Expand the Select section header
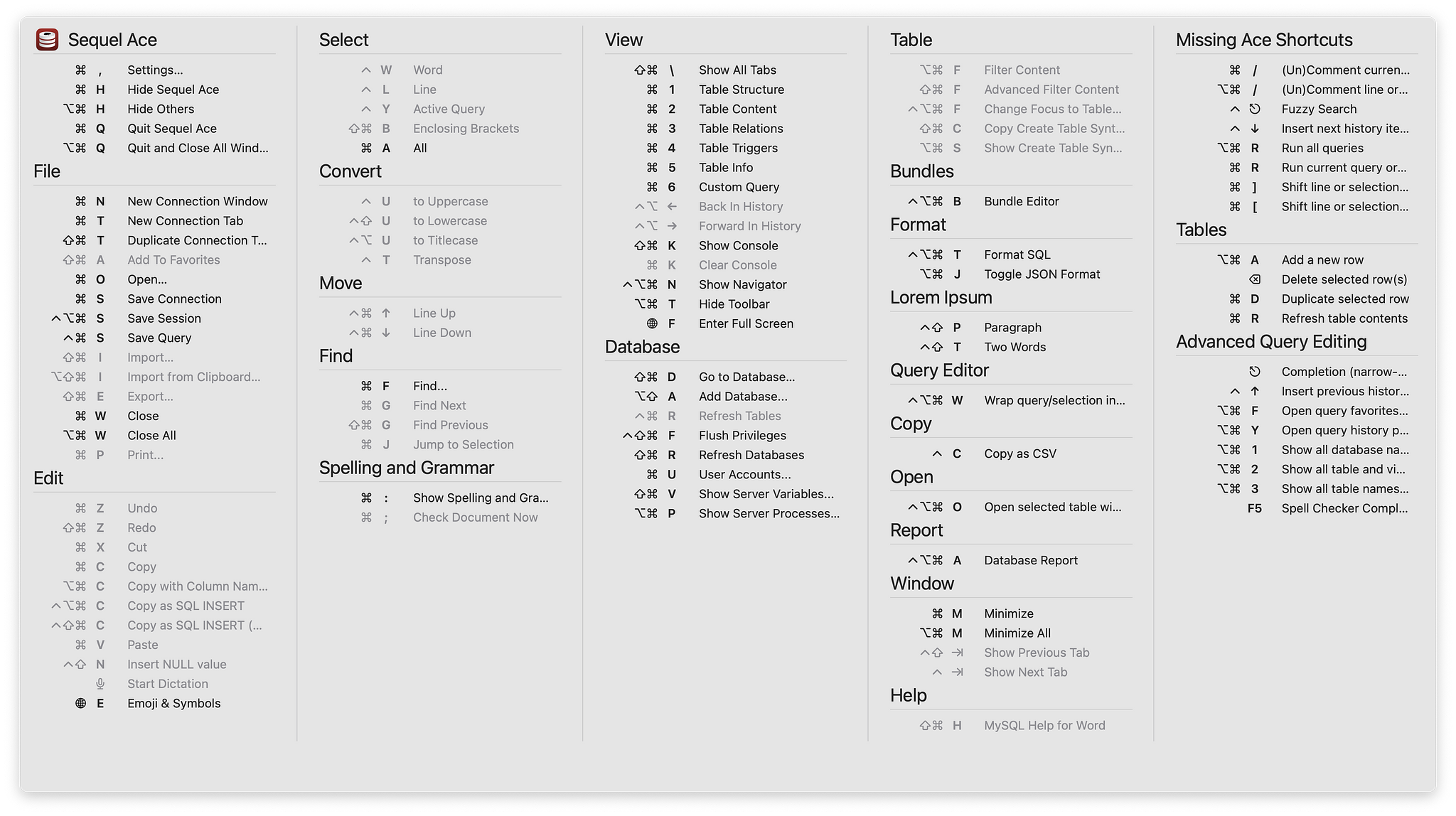 343,39
